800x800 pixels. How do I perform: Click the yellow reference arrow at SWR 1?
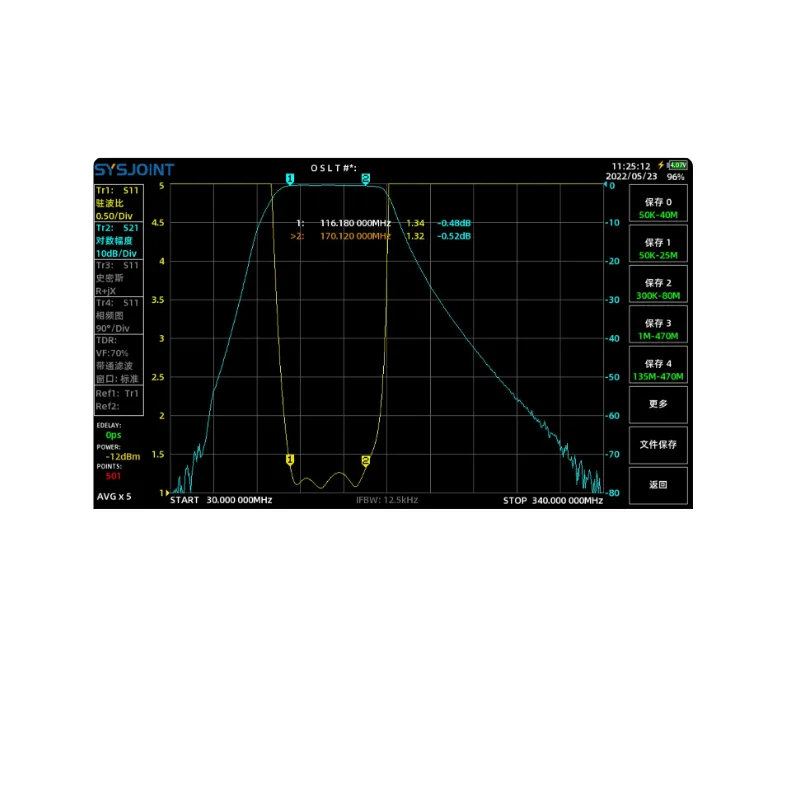167,493
